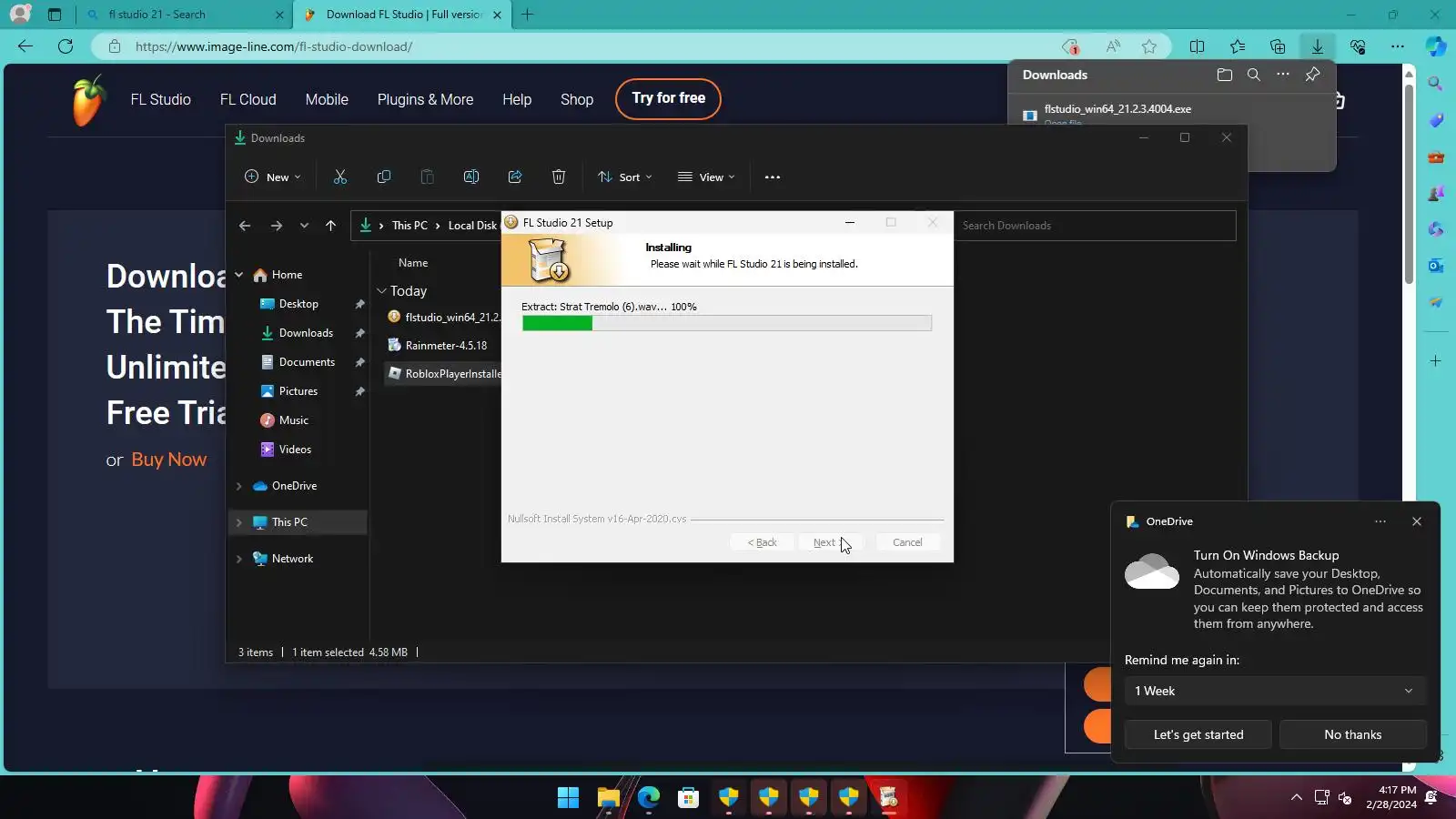Screen dimensions: 1456x819
Task: Open recent locations chevron in File Explorer
Action: pos(304,226)
